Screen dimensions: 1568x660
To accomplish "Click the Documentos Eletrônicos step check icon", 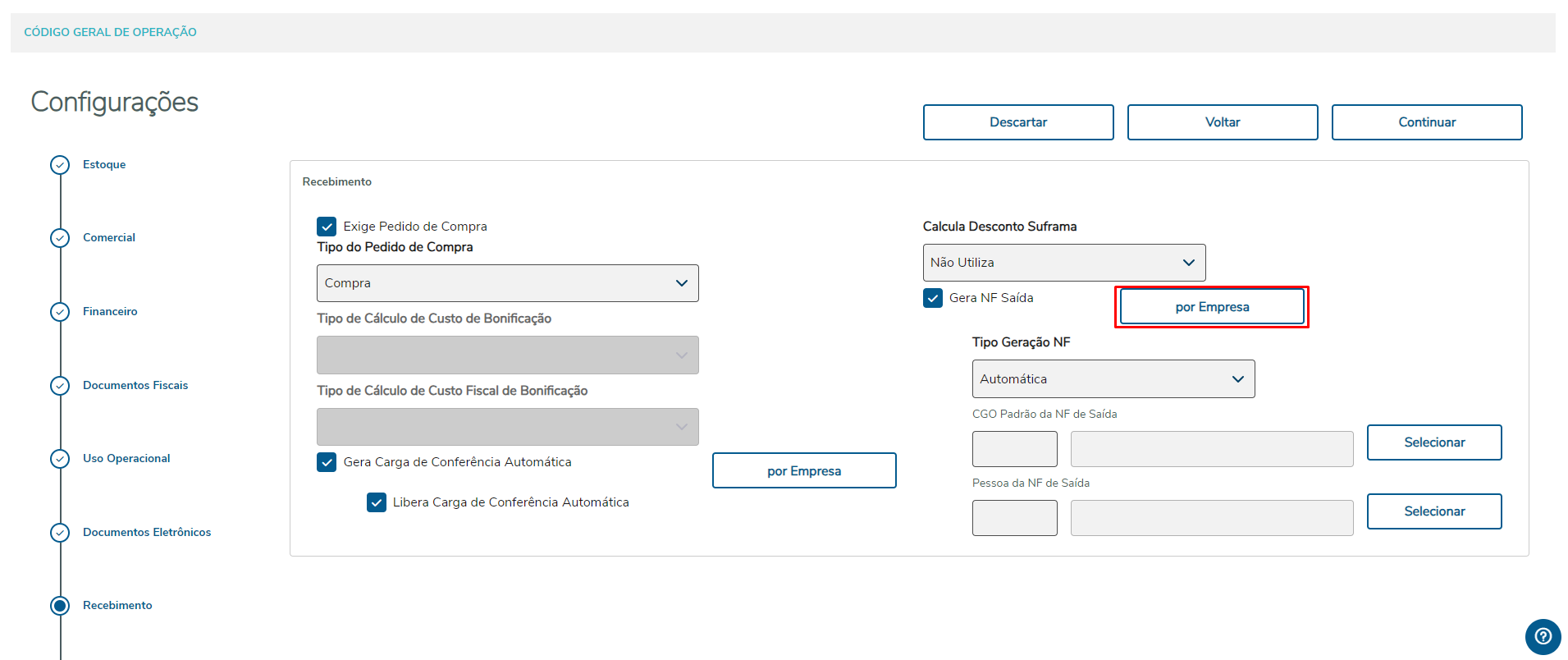I will tap(60, 533).
